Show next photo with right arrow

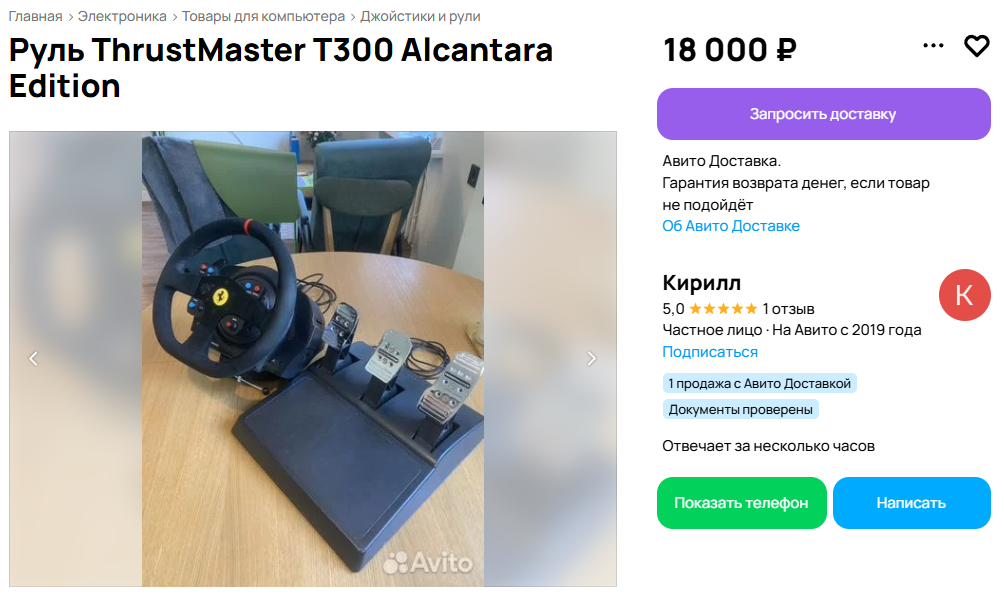pos(592,358)
